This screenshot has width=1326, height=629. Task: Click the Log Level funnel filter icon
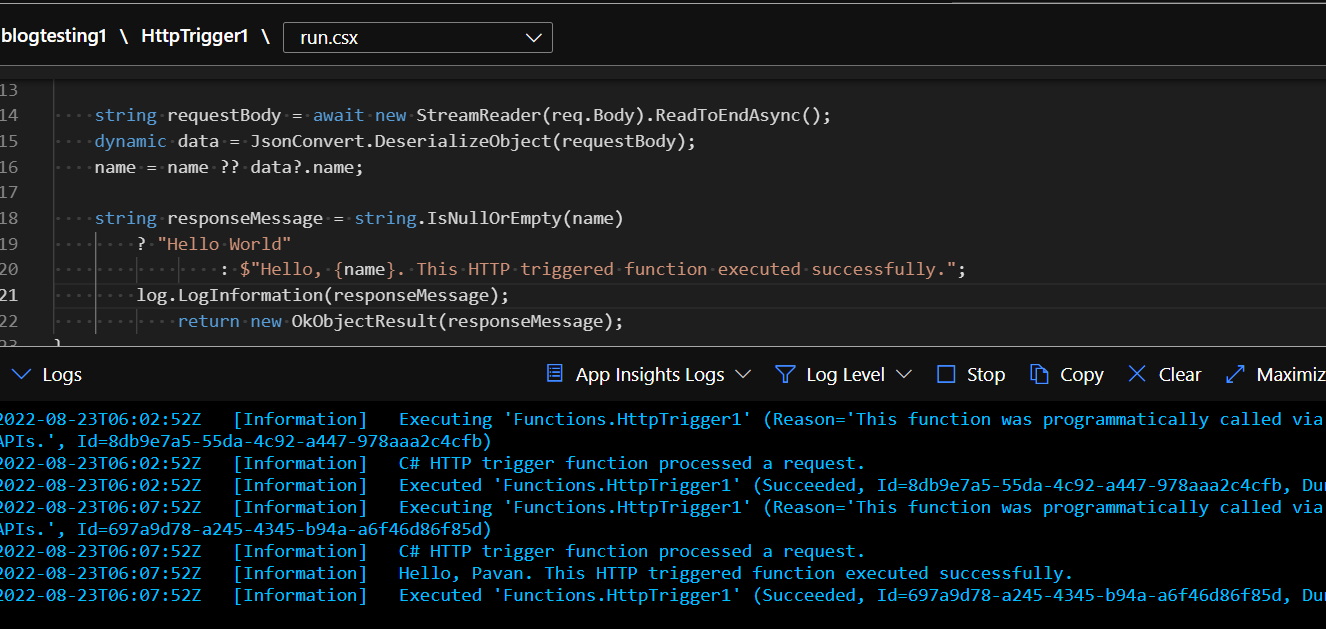point(785,374)
